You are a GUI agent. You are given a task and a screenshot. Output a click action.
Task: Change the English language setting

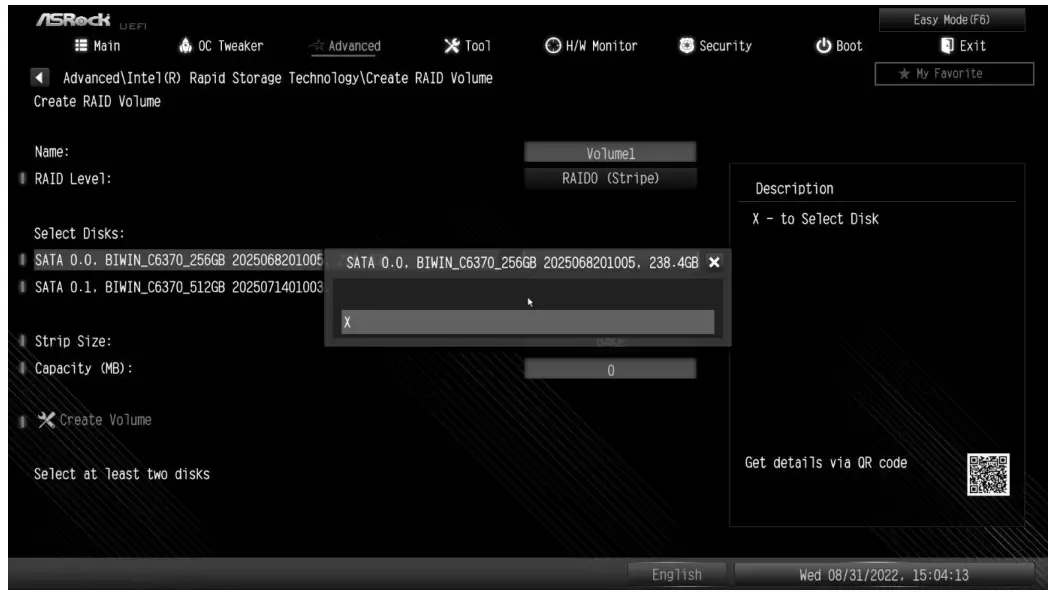[x=676, y=575]
